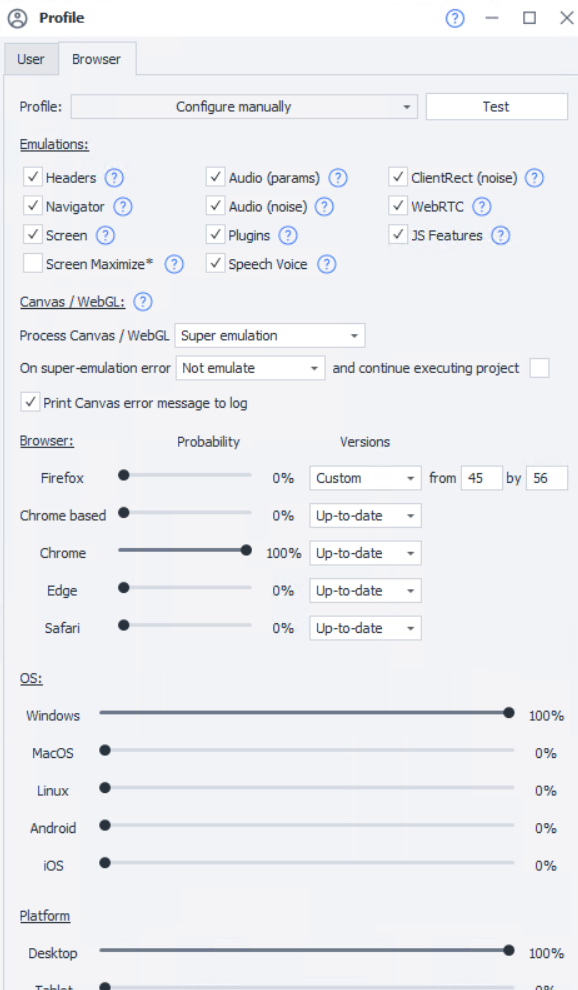578x990 pixels.
Task: Click help icon next to WebRTC
Action: pyautogui.click(x=481, y=206)
